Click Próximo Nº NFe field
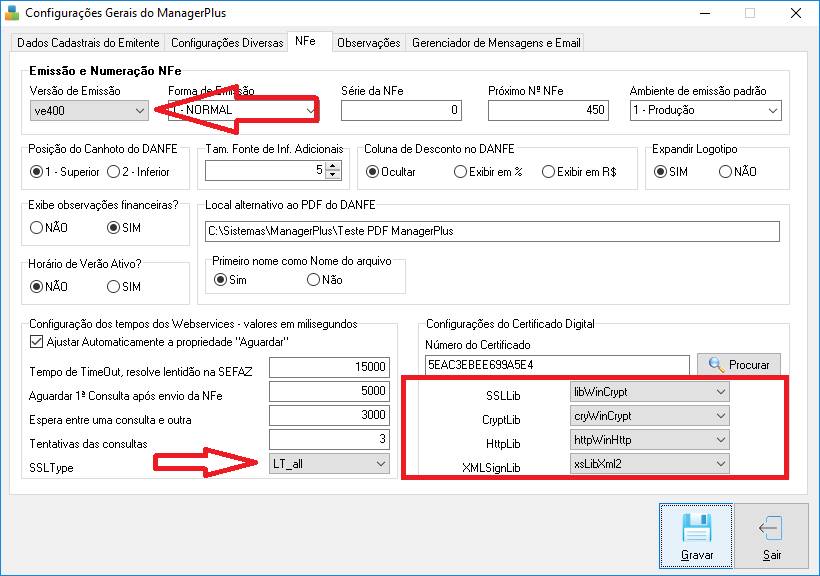Image resolution: width=820 pixels, height=576 pixels. tap(548, 110)
